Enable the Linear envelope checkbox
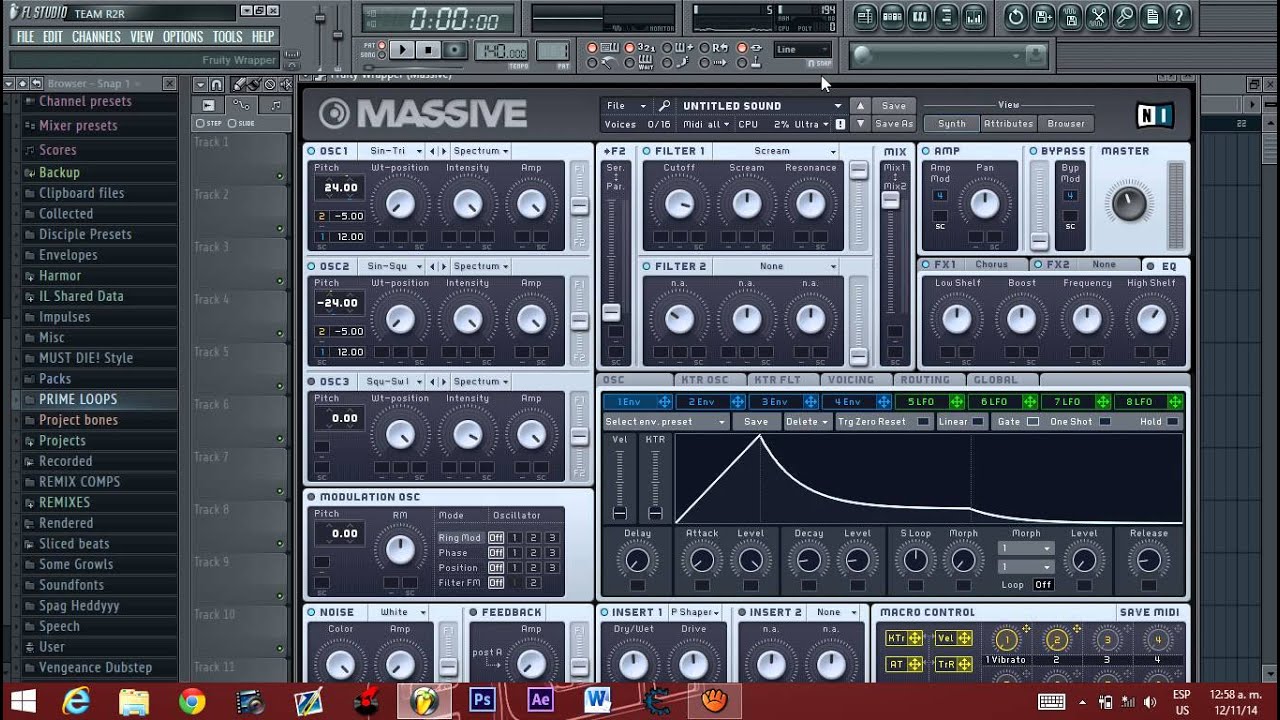This screenshot has width=1280, height=720. tap(977, 422)
